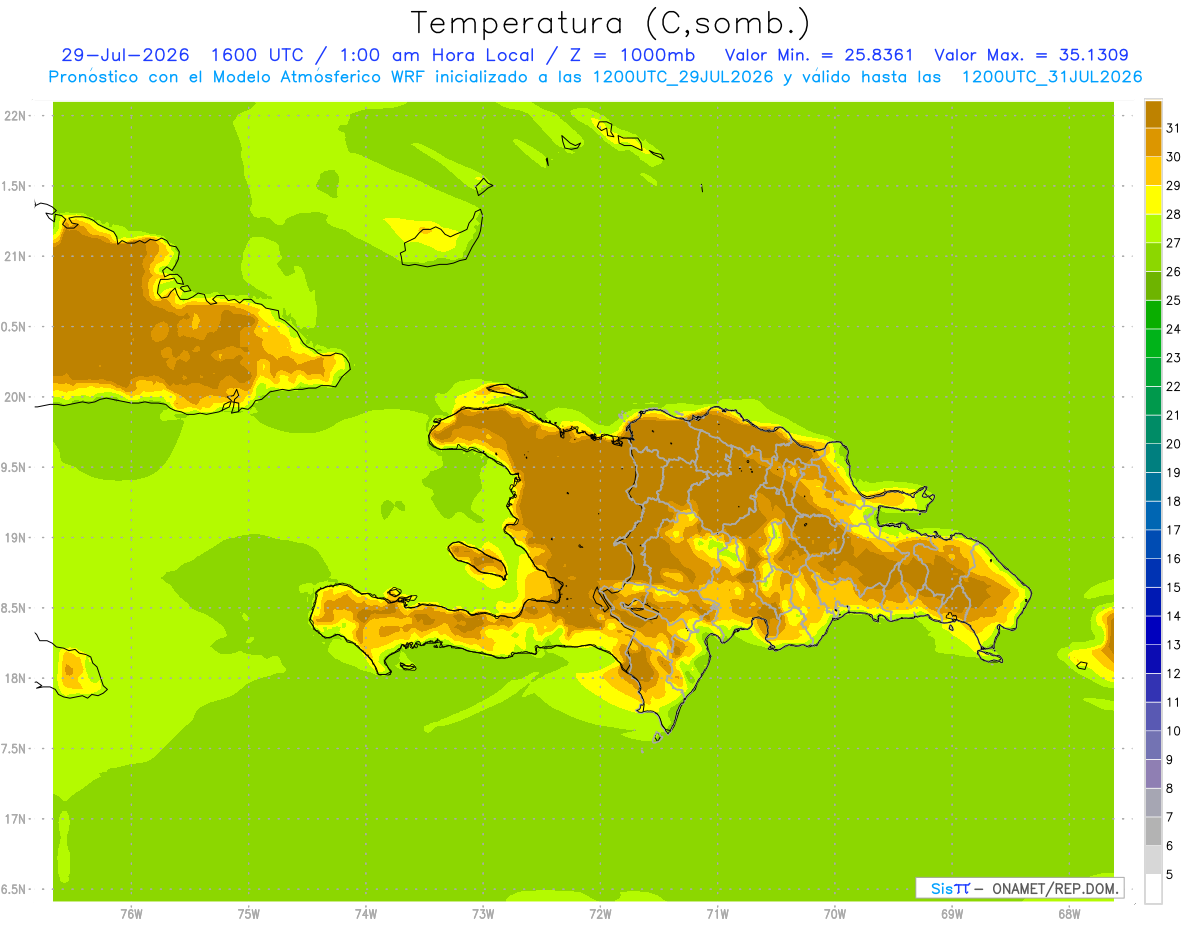Pick the yellow legend band between 28 and 29

(x=1153, y=200)
